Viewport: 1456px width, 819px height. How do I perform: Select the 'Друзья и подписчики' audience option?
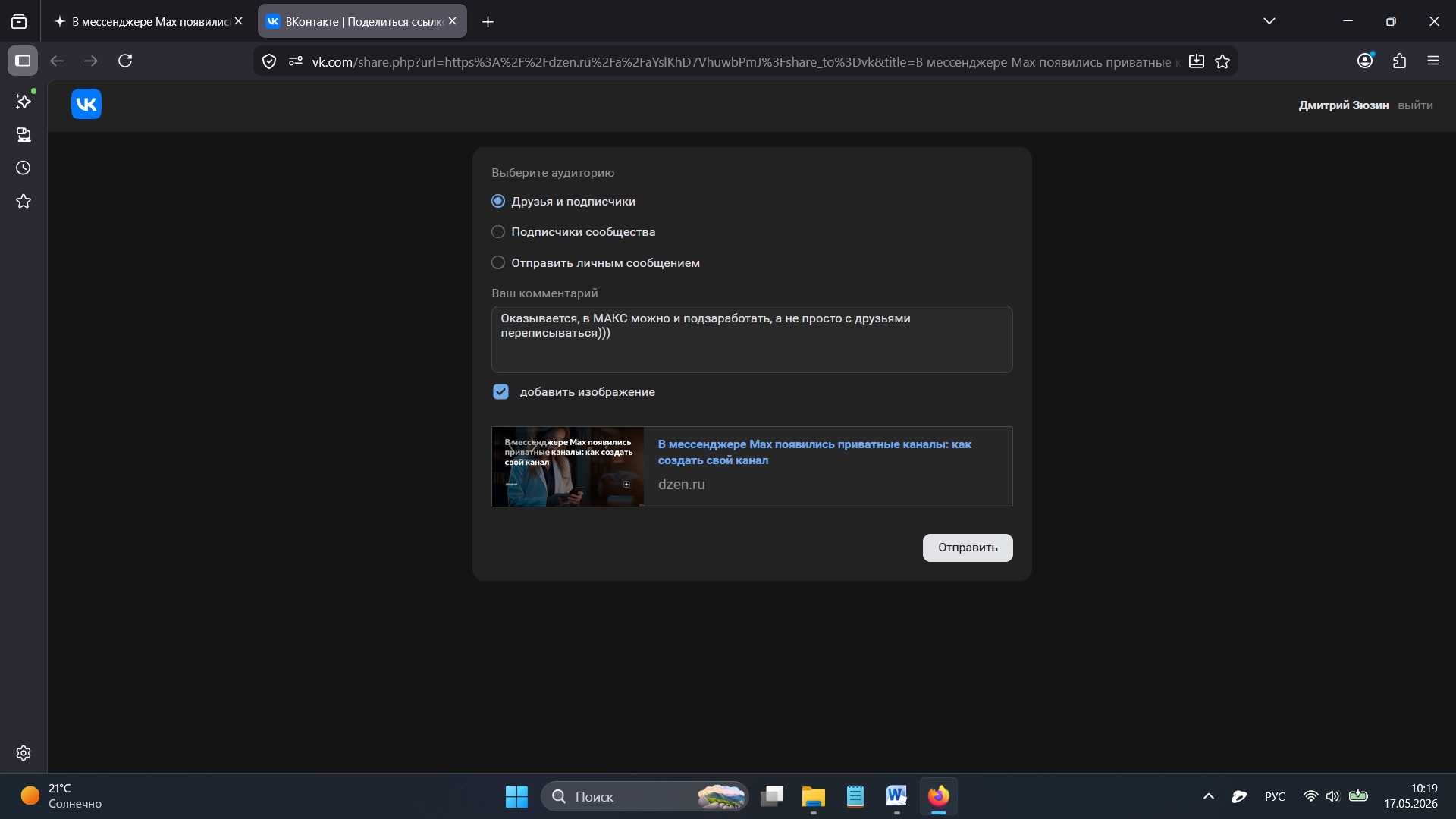(x=498, y=201)
